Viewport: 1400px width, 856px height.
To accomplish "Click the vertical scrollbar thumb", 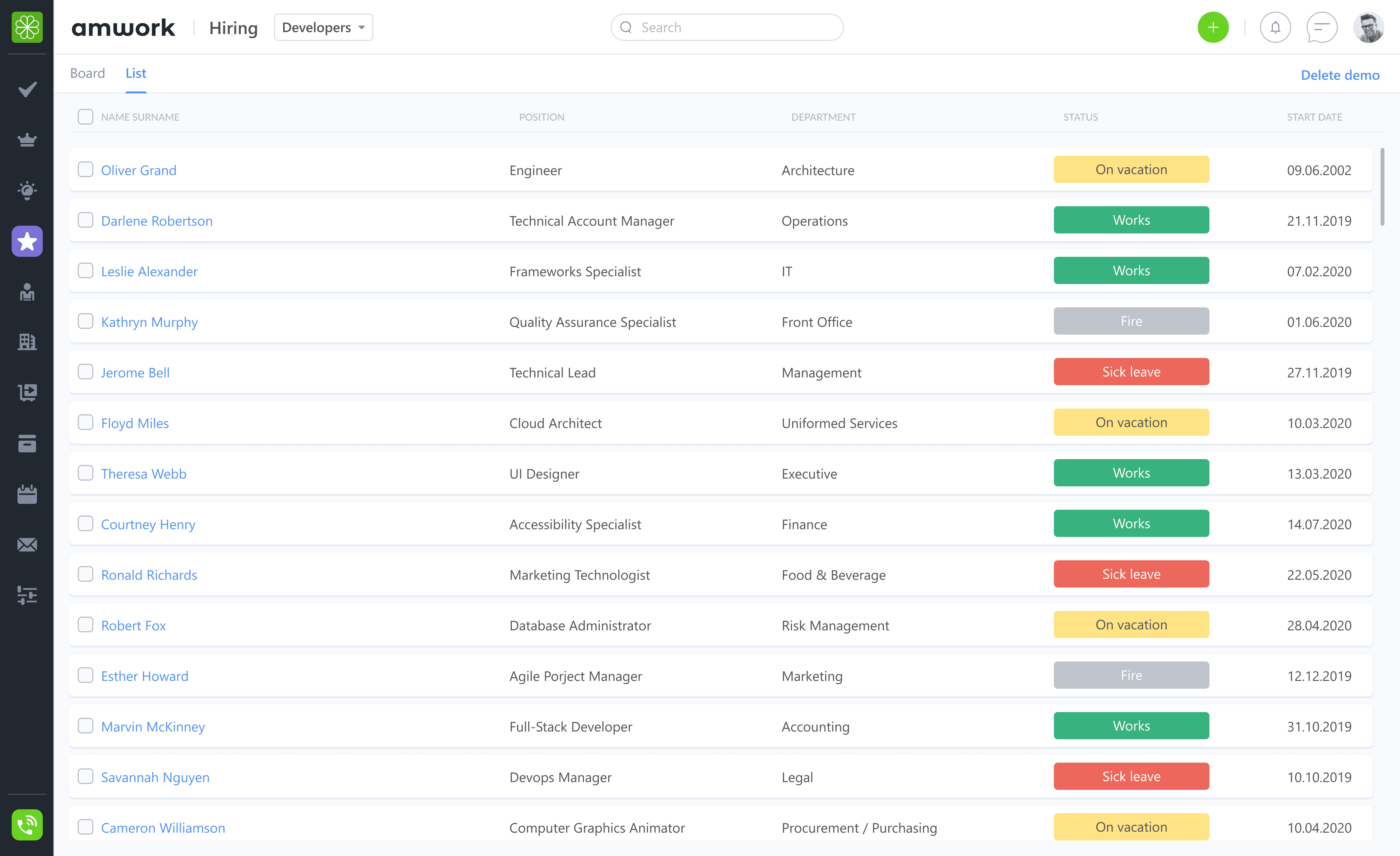I will 1382,187.
